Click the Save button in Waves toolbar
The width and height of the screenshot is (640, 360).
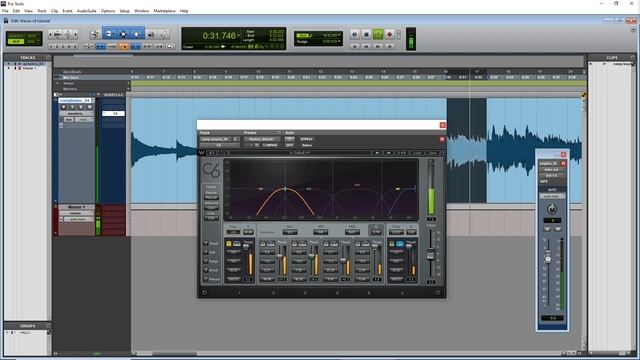432,153
